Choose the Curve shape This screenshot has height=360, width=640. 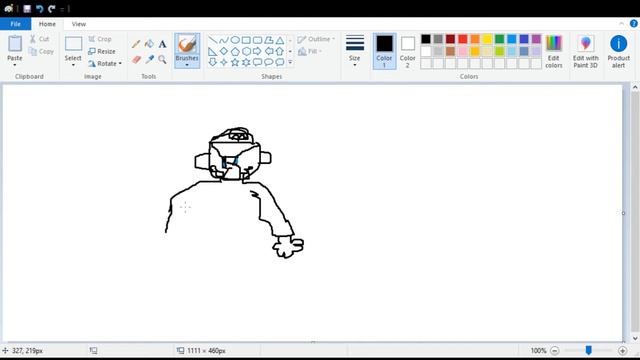(x=224, y=40)
